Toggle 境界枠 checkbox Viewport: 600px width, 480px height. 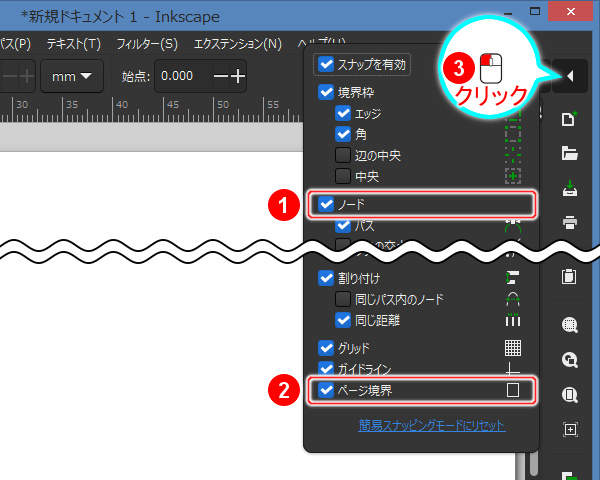(326, 92)
